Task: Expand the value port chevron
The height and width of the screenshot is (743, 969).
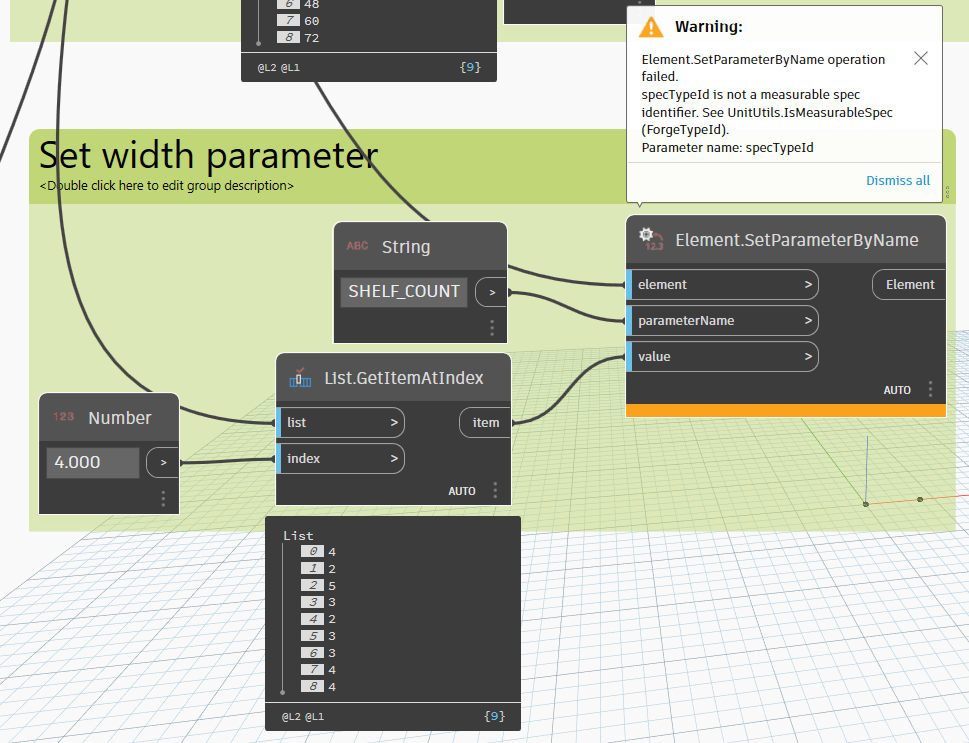Action: coord(808,356)
